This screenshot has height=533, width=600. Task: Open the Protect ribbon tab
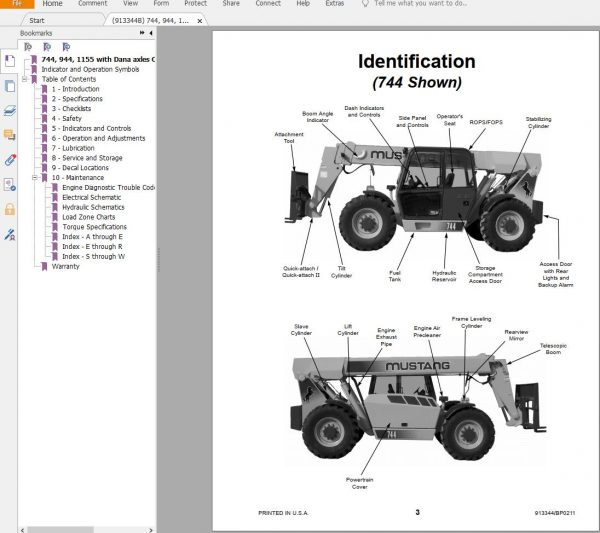coord(196,3)
